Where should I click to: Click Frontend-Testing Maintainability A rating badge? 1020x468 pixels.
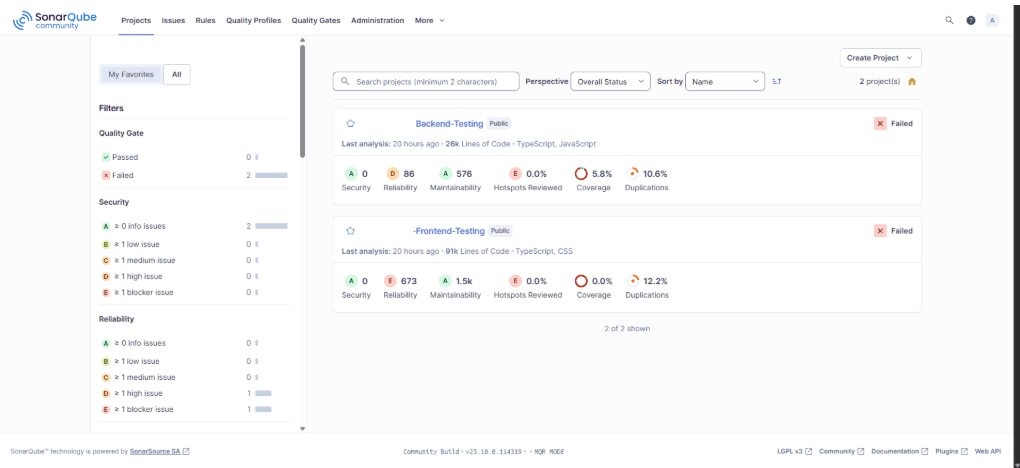[x=445, y=281]
